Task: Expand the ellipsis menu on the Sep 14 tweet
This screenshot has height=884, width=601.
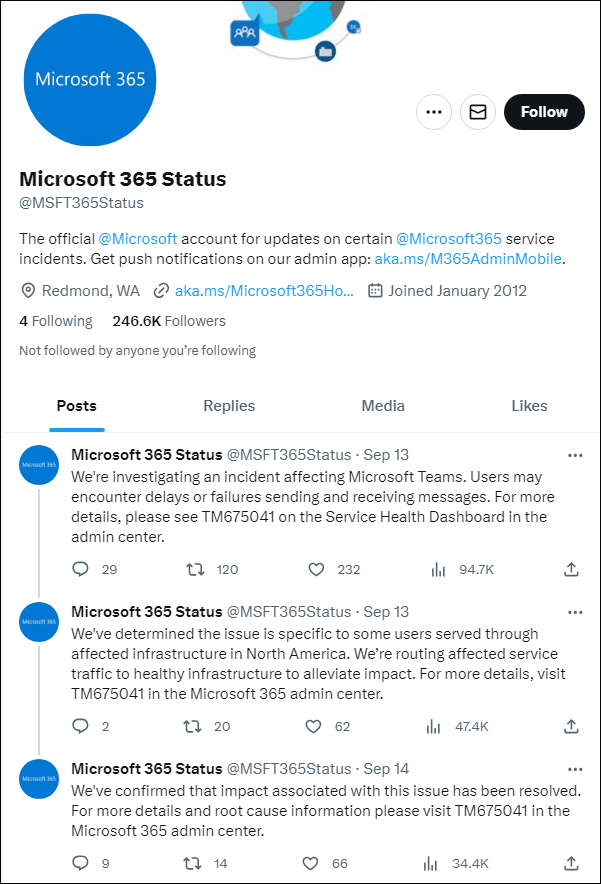Action: (575, 768)
